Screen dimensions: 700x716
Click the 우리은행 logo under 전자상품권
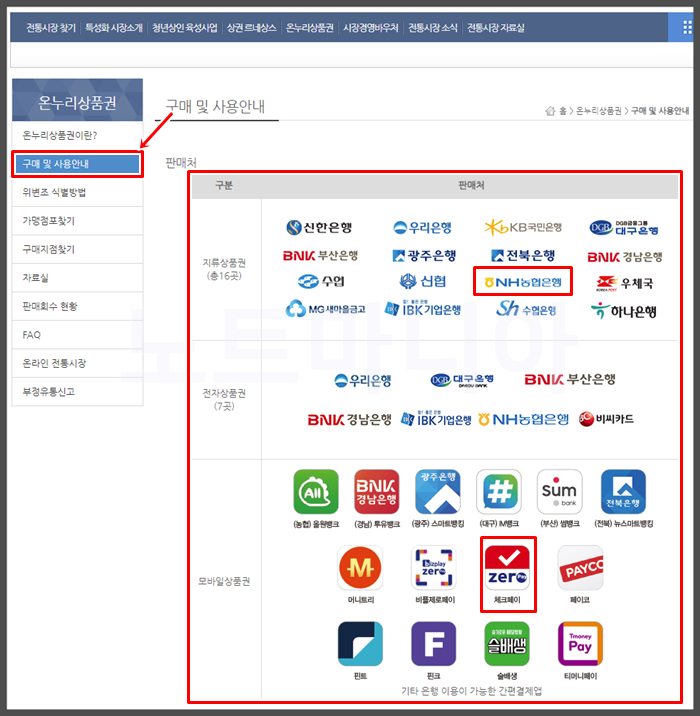[x=363, y=380]
